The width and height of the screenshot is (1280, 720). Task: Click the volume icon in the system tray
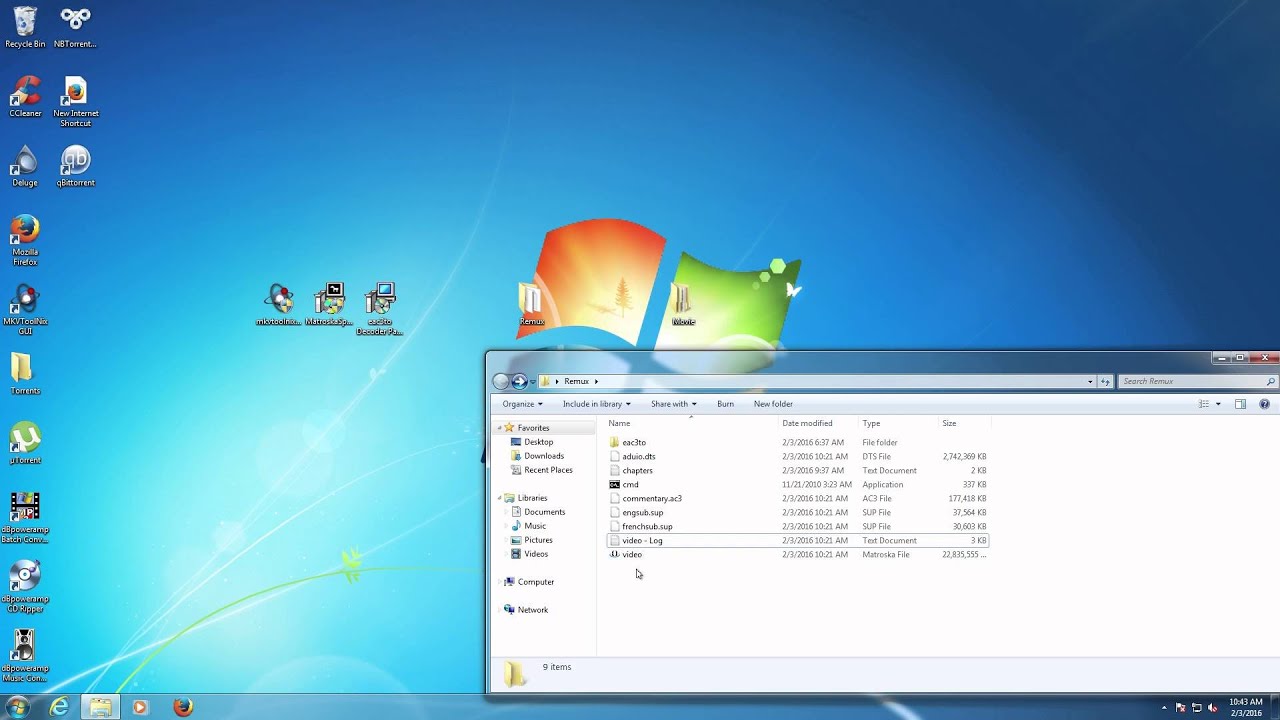coord(1213,707)
